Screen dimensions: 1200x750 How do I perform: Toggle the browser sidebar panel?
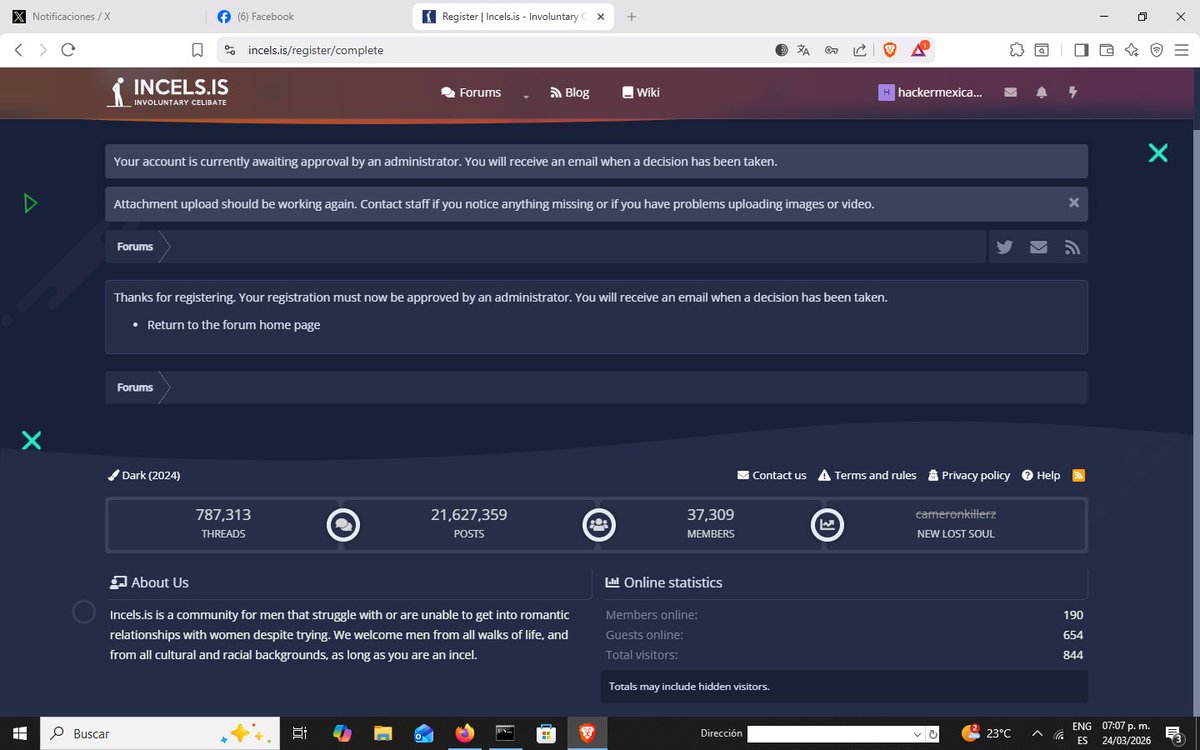tap(1081, 50)
